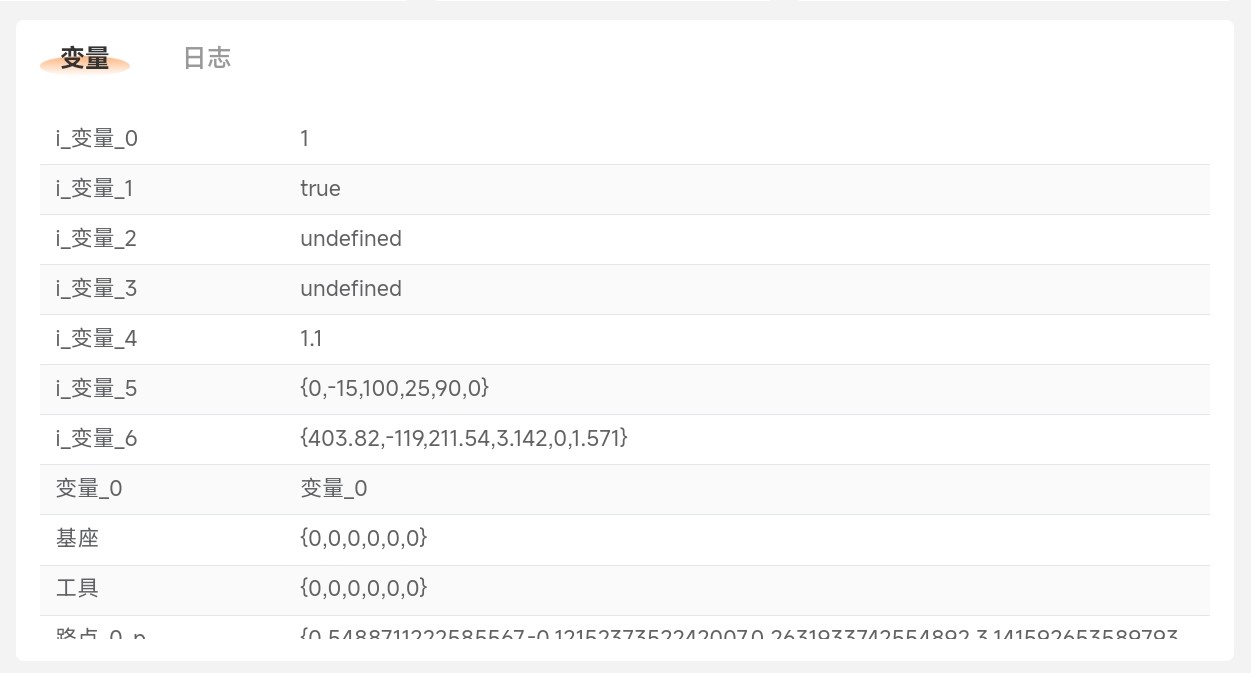Image resolution: width=1251 pixels, height=673 pixels.
Task: Select undefined value of i_变量_3
Action: point(351,289)
